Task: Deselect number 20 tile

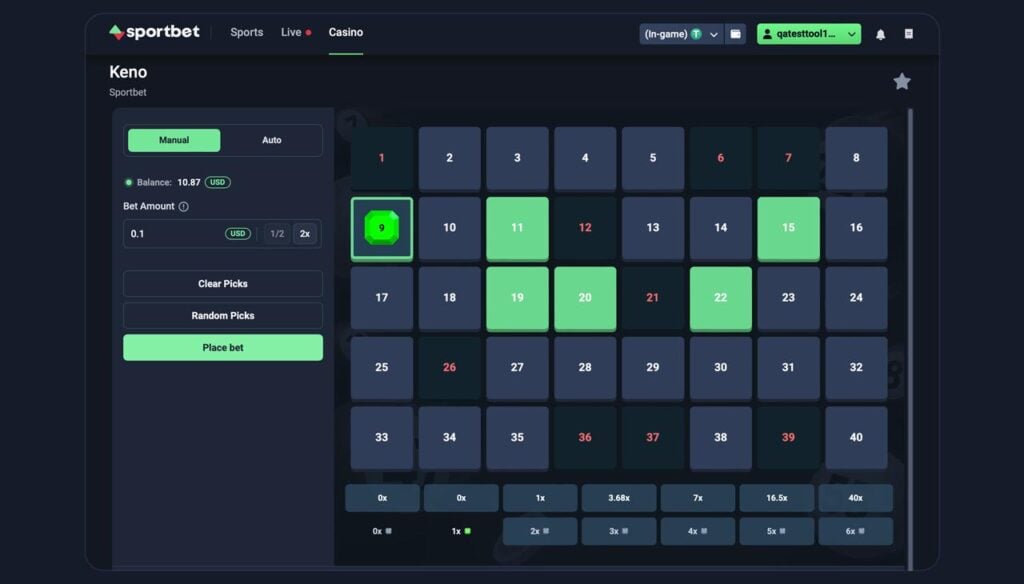Action: pyautogui.click(x=585, y=299)
